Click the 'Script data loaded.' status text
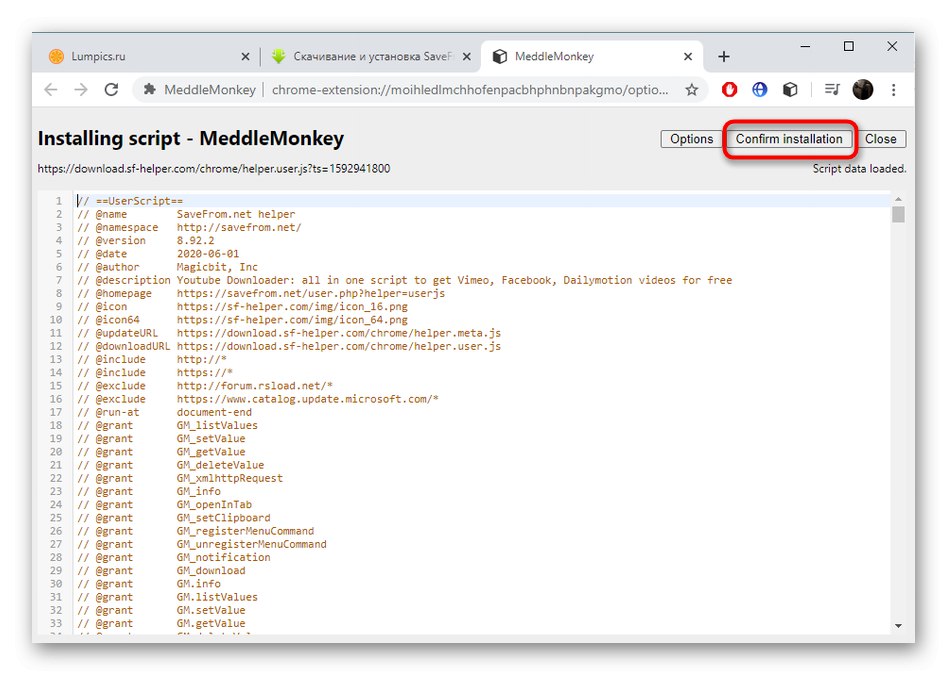The width and height of the screenshot is (947, 675). point(859,169)
